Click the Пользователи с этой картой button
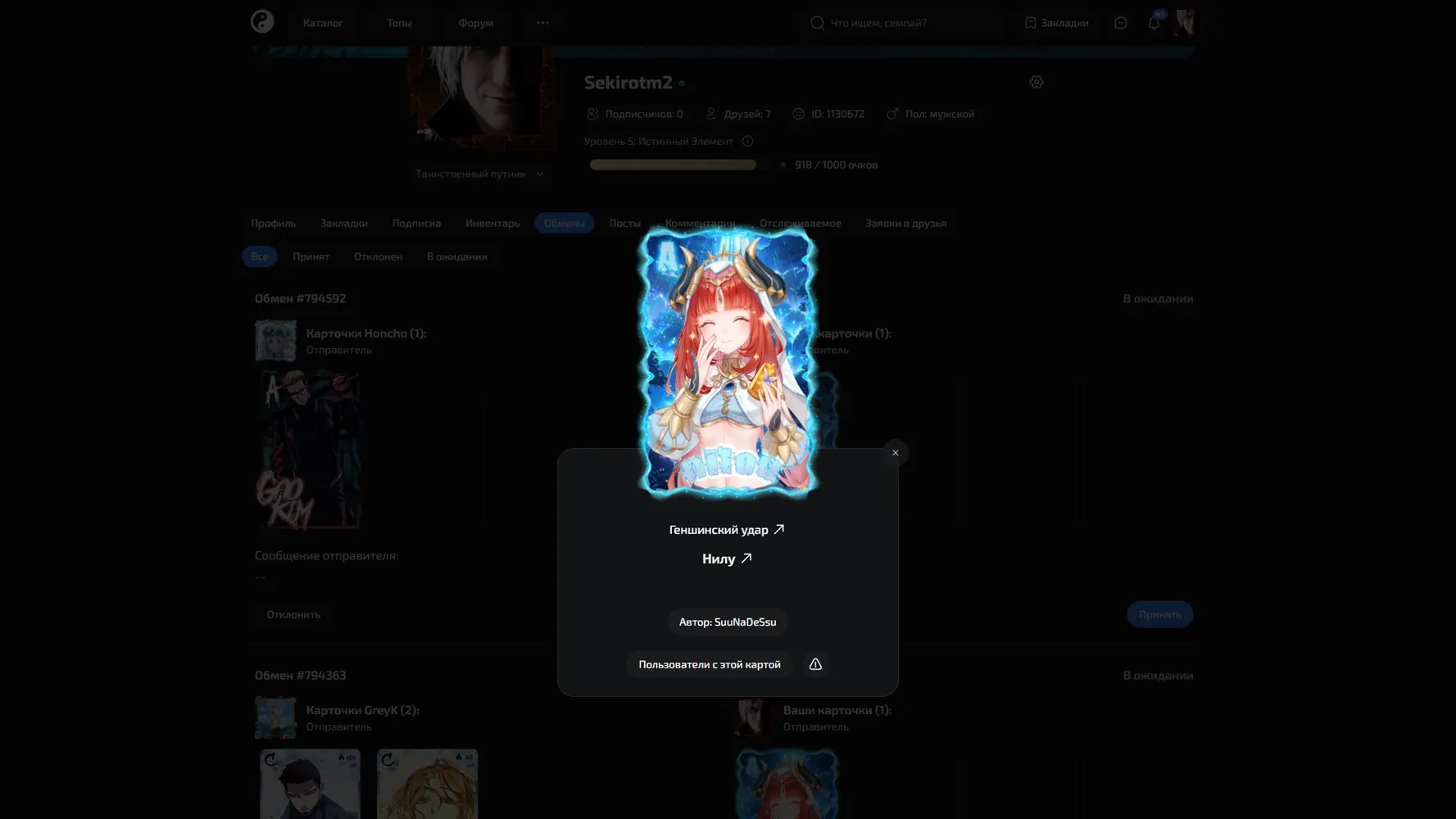The height and width of the screenshot is (819, 1456). click(709, 664)
